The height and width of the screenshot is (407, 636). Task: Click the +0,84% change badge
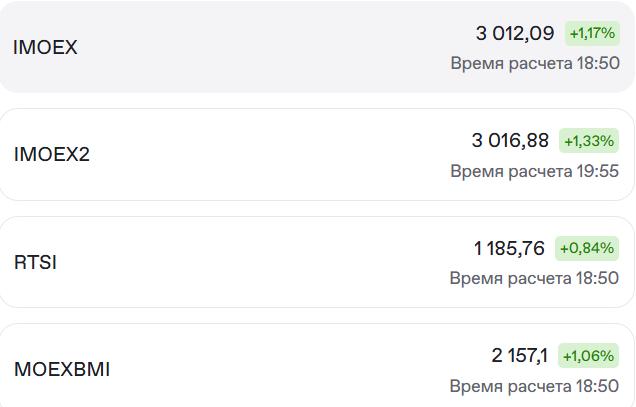pos(587,248)
